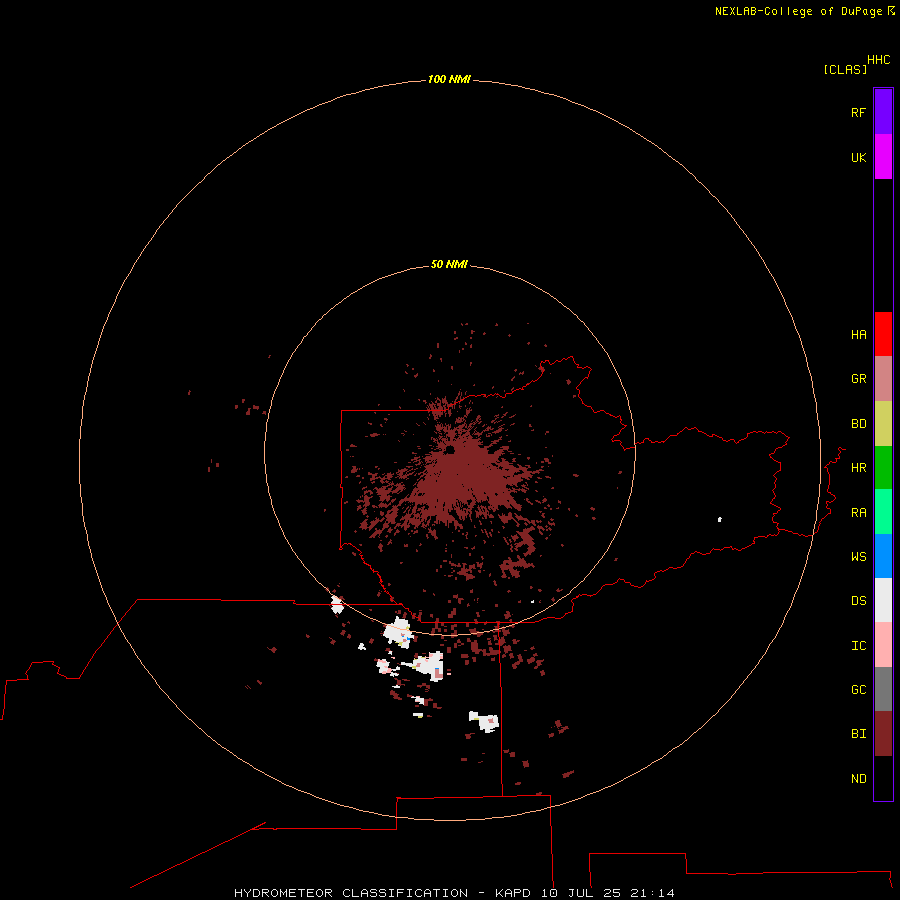The width and height of the screenshot is (900, 900).
Task: Click the BI legend label
Action: pos(858,734)
